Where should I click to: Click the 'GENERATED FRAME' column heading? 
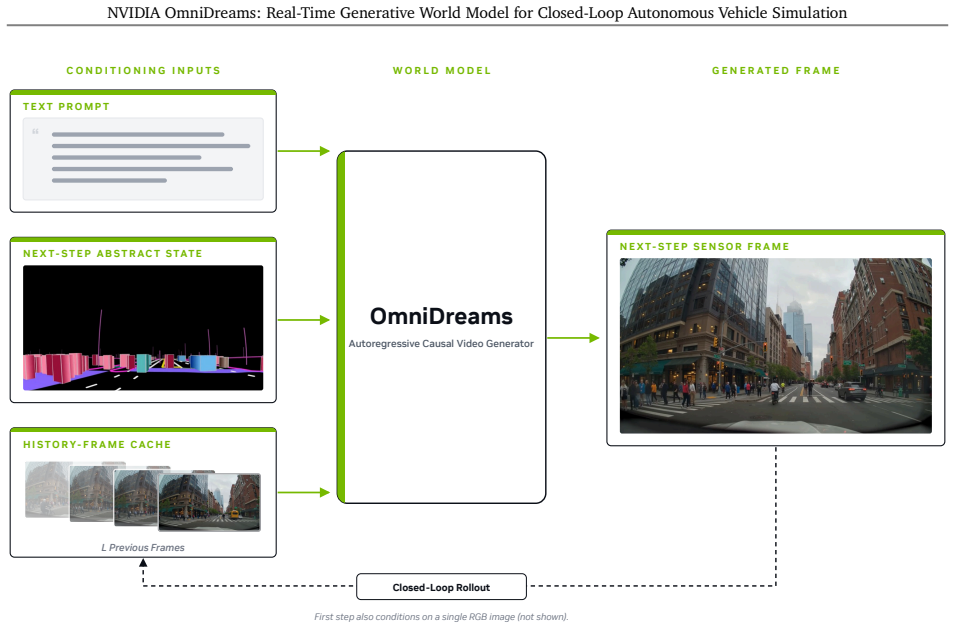776,71
